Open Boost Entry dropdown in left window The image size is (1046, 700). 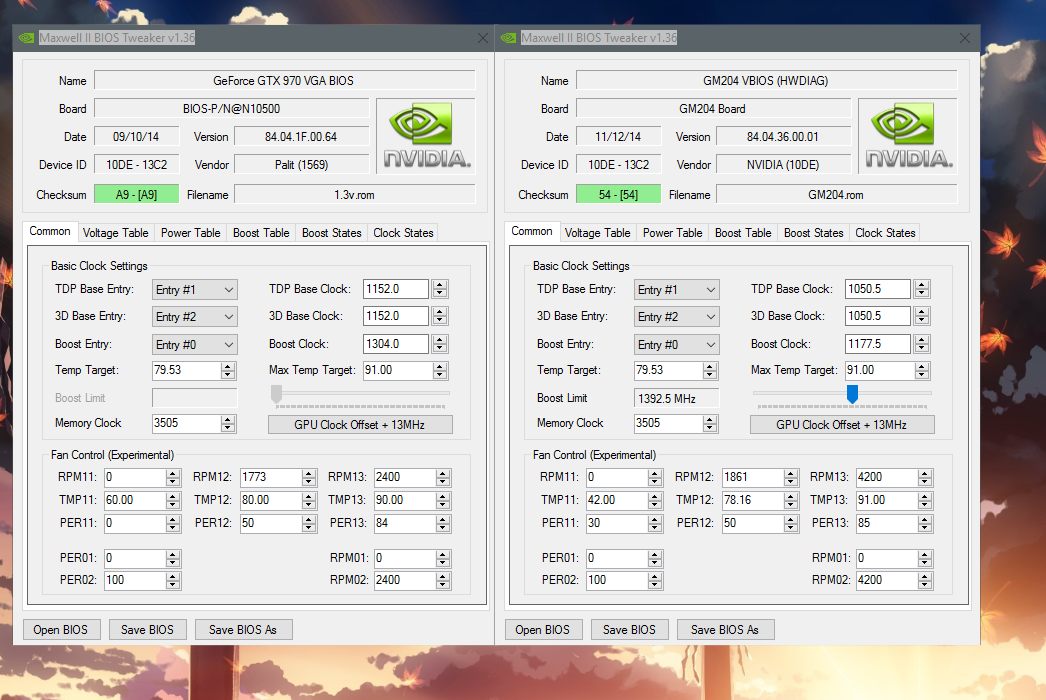(x=194, y=345)
